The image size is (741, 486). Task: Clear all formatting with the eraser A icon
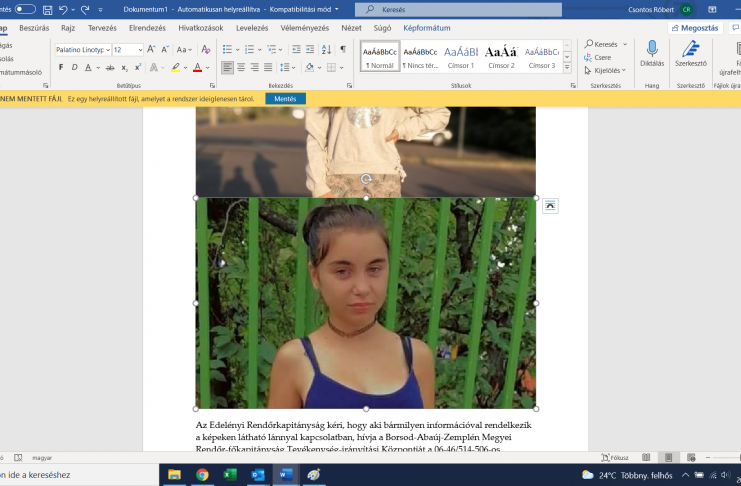(x=206, y=49)
